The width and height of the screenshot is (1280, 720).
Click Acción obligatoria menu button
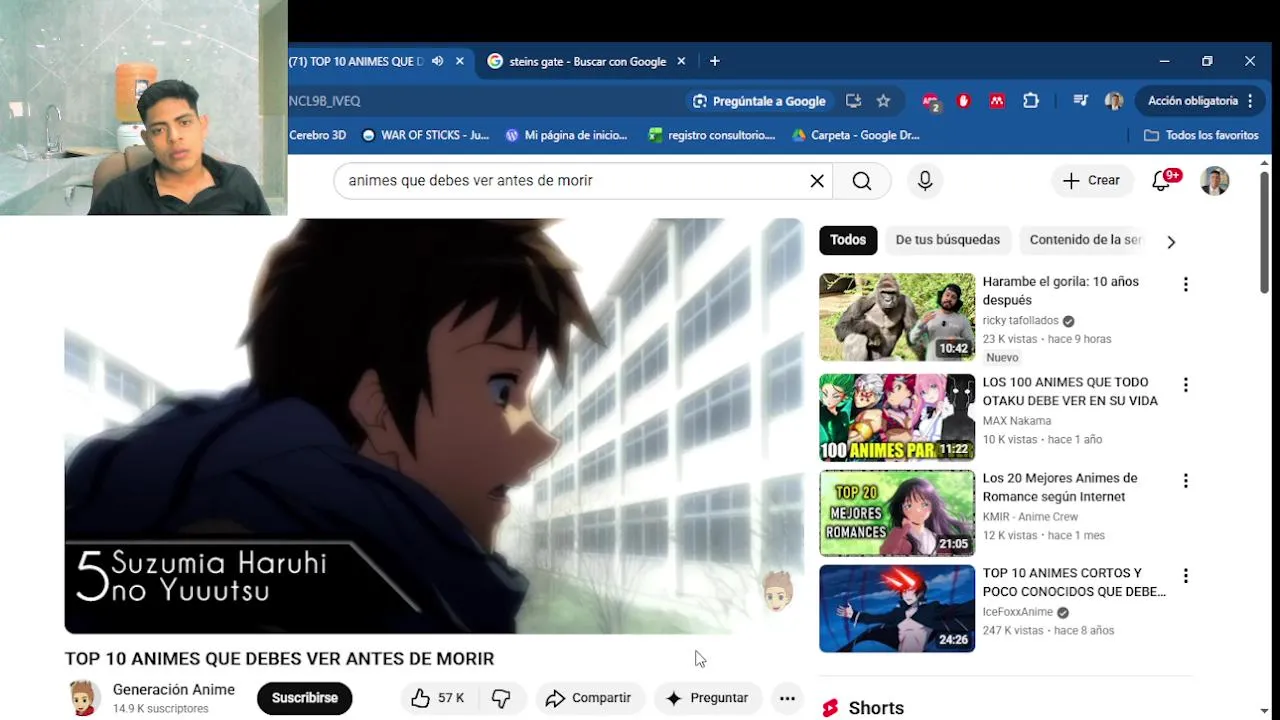point(1200,101)
